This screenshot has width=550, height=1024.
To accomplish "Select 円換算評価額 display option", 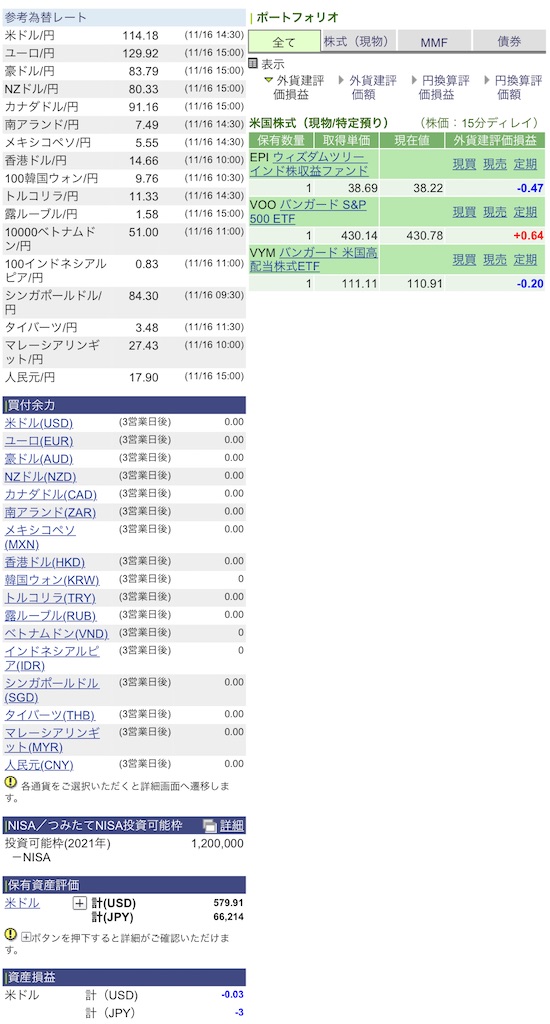I will (x=513, y=88).
